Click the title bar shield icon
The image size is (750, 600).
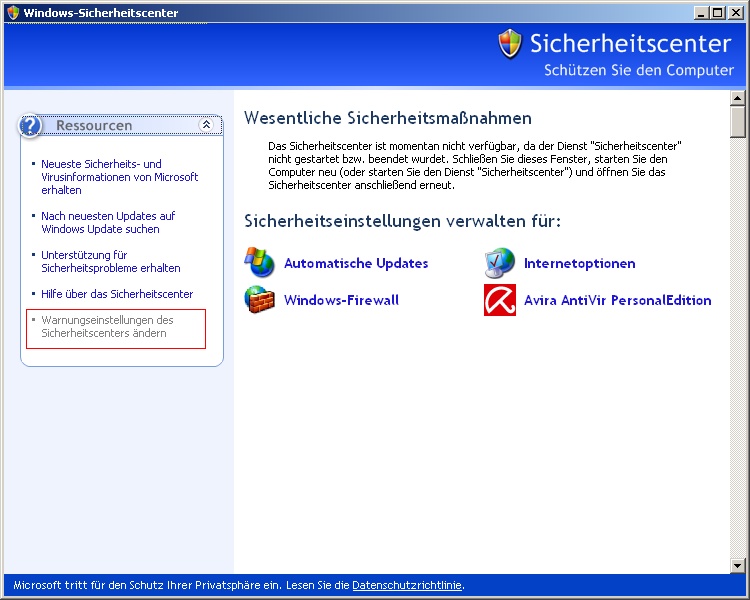click(x=13, y=12)
